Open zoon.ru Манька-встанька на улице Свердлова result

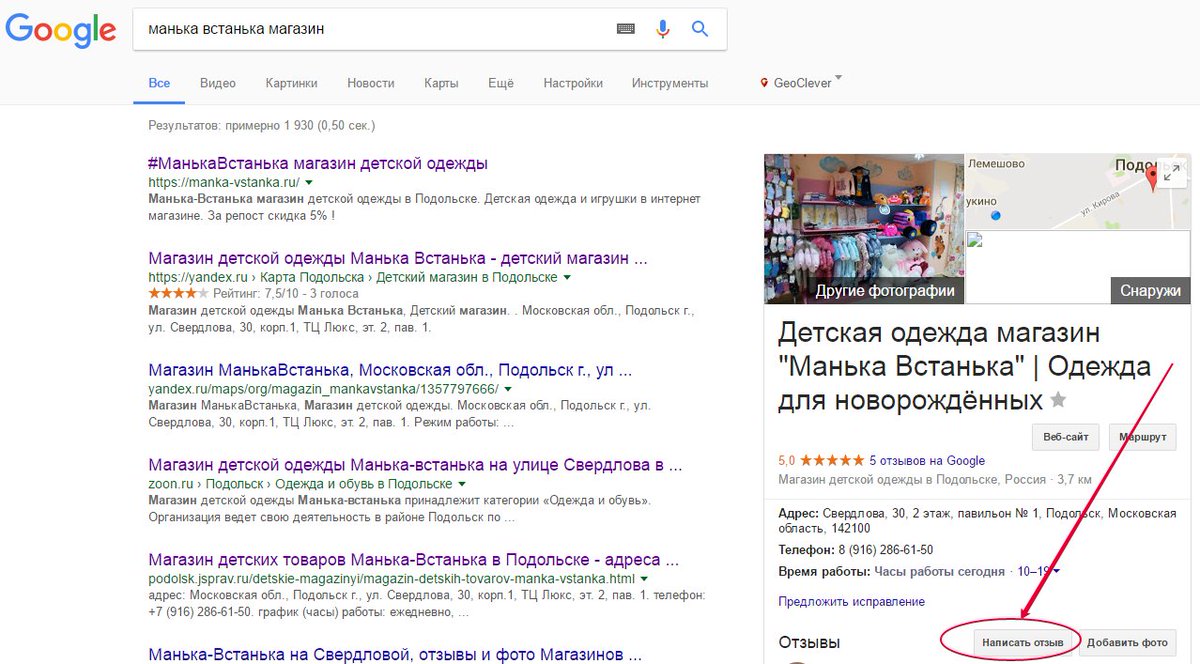[x=415, y=465]
